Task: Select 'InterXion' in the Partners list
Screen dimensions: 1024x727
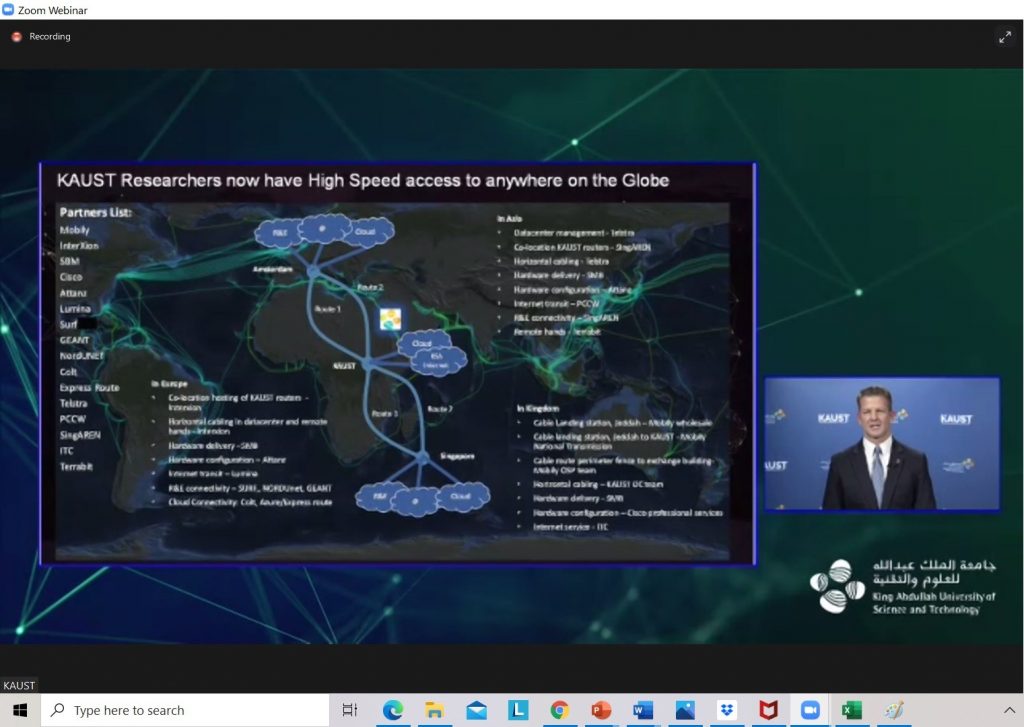Action: point(79,246)
